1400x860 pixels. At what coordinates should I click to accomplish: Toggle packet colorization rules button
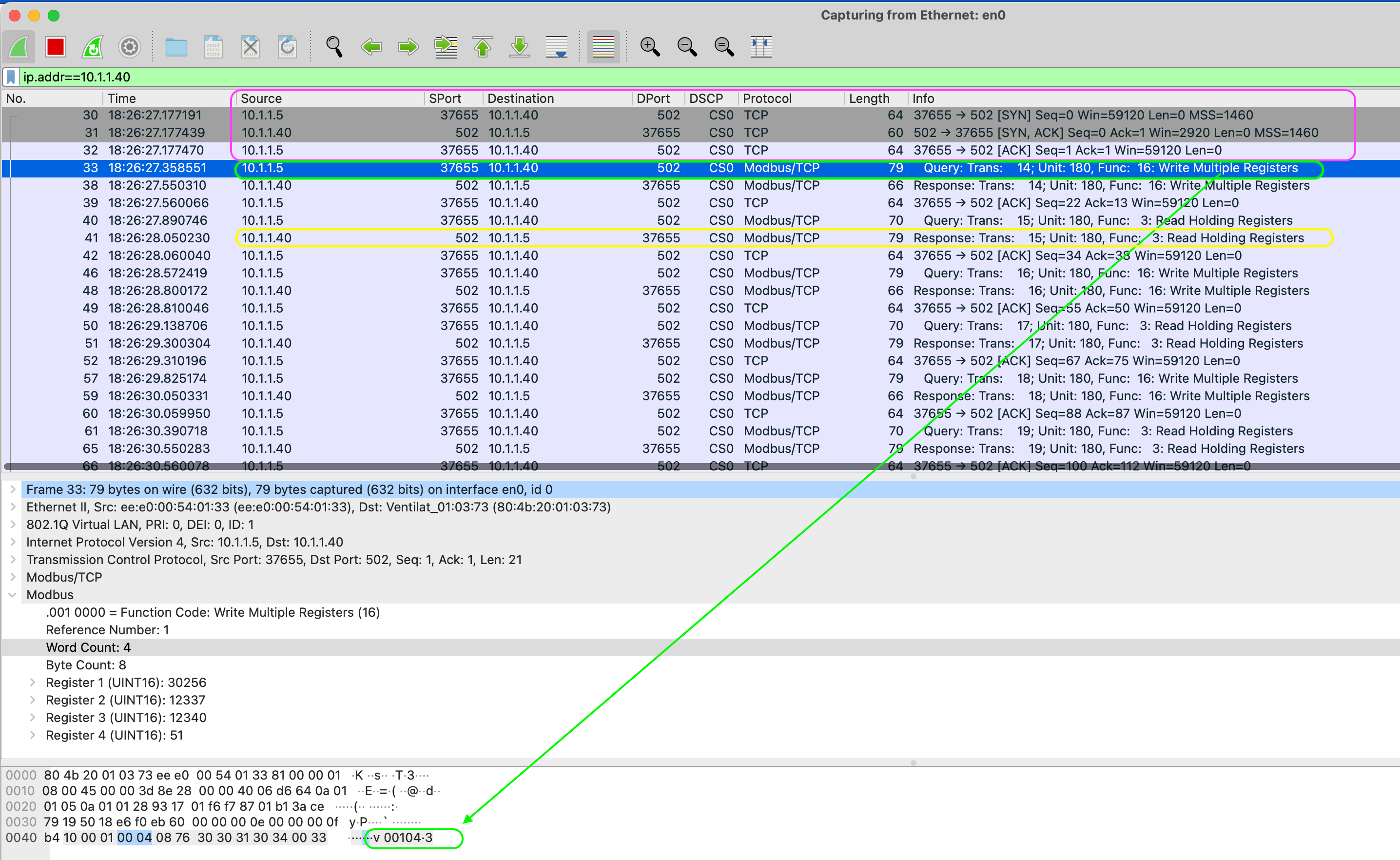(x=603, y=47)
